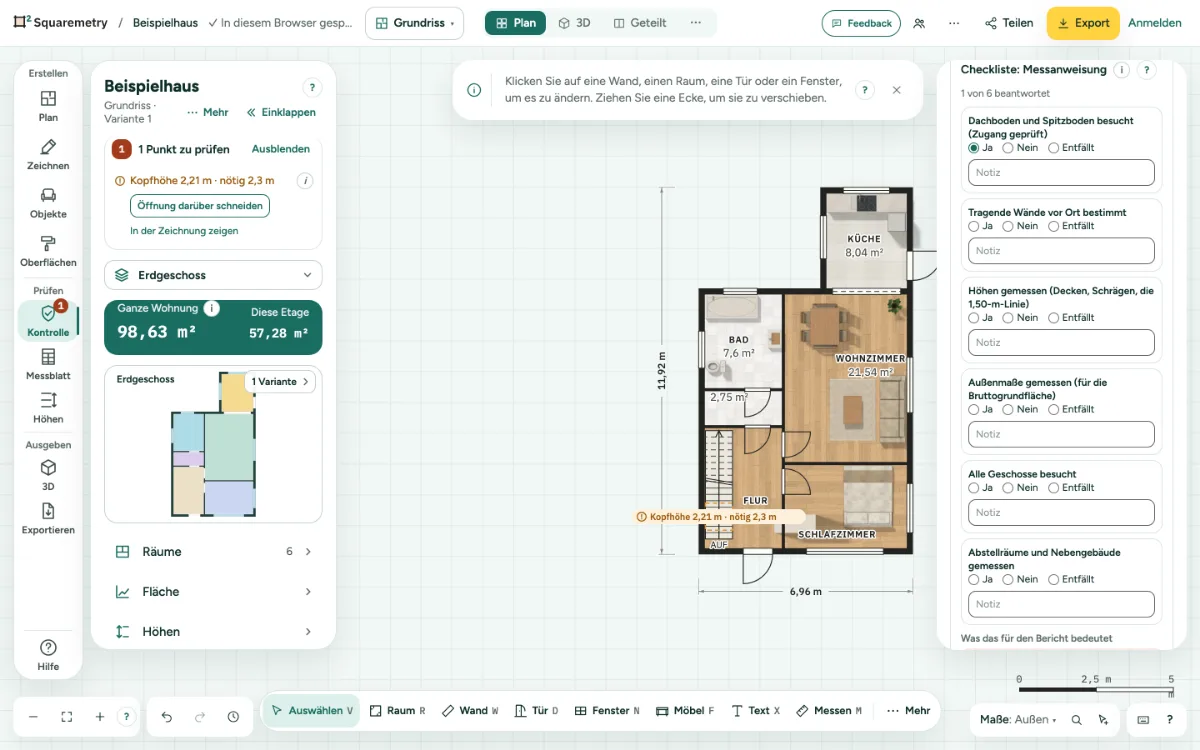Undo the last action

pos(167,717)
